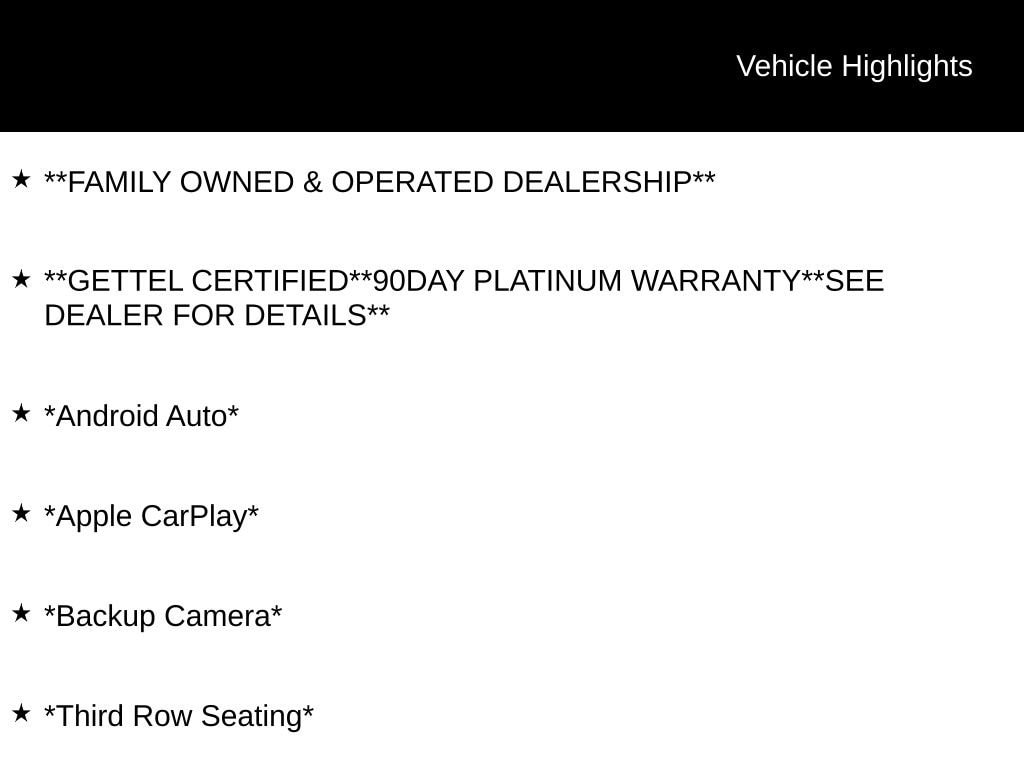Click the word SEE ending the warranty line
Viewport: 1024px width, 768px height.
(x=855, y=281)
